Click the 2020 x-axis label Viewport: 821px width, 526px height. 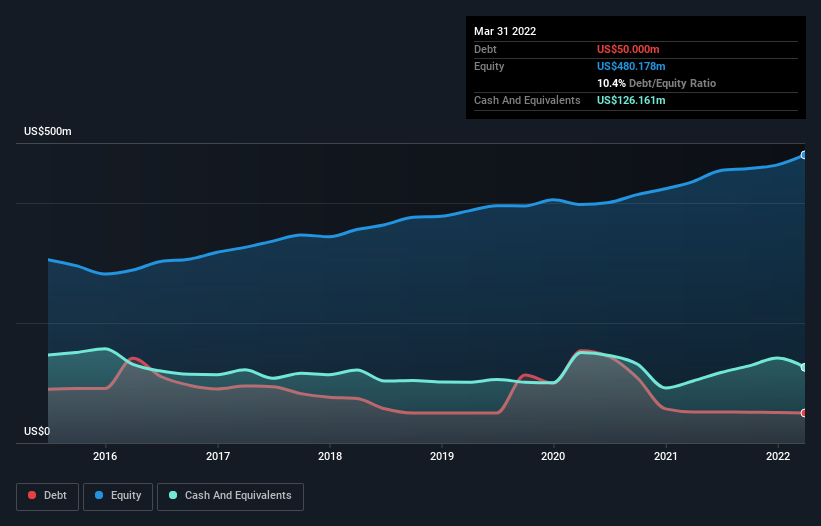coord(553,456)
